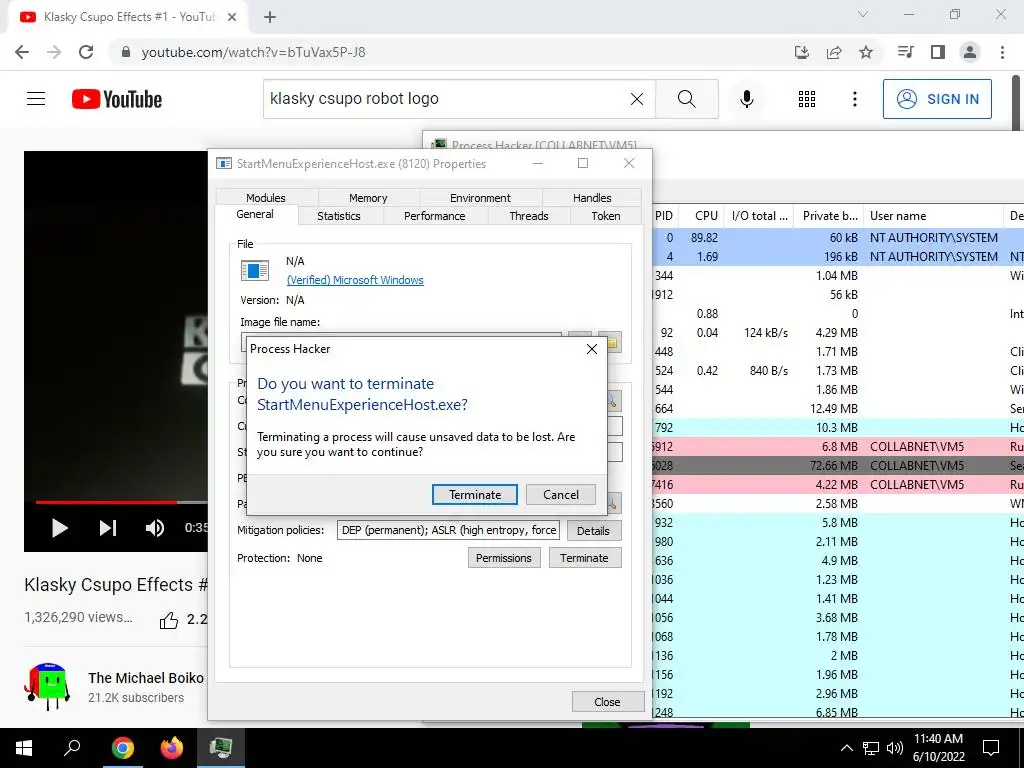Go back in Chrome

coord(22,52)
